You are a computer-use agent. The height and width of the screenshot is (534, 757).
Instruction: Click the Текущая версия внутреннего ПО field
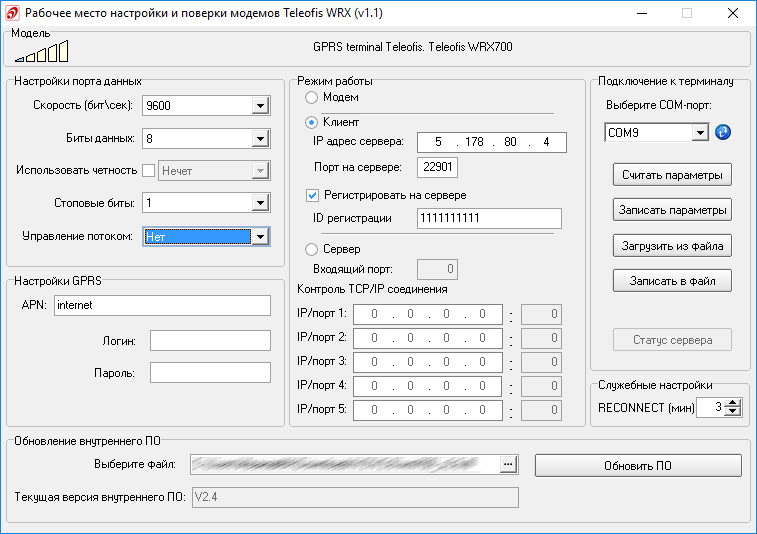point(355,497)
